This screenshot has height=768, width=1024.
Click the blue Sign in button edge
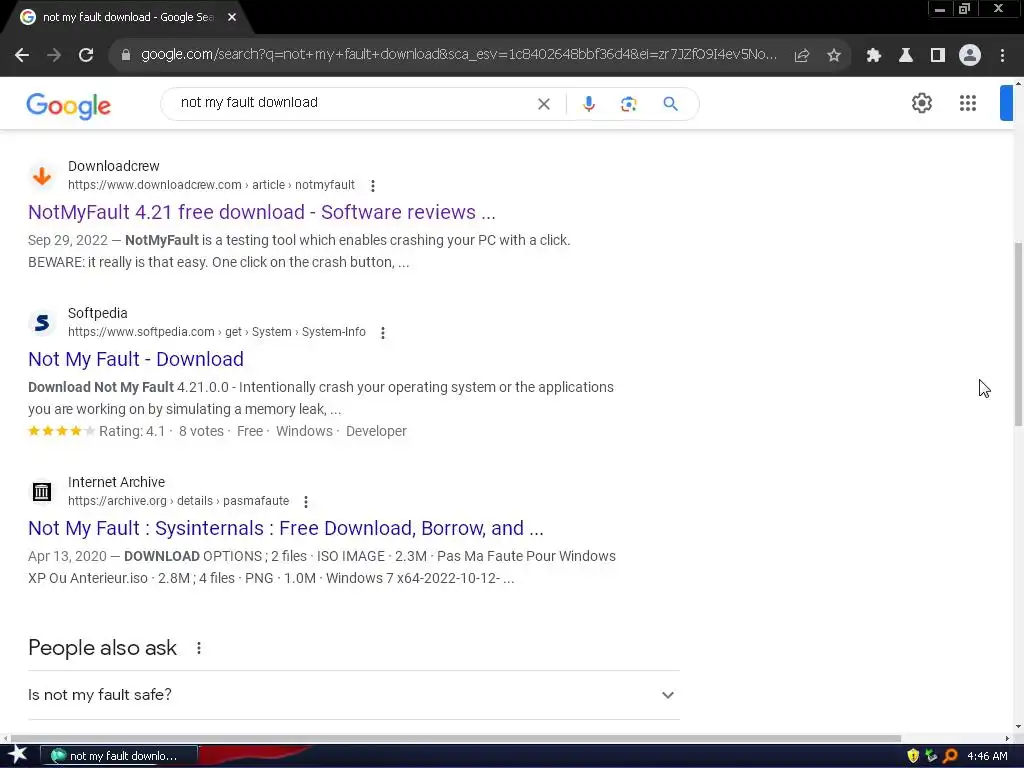[1006, 103]
